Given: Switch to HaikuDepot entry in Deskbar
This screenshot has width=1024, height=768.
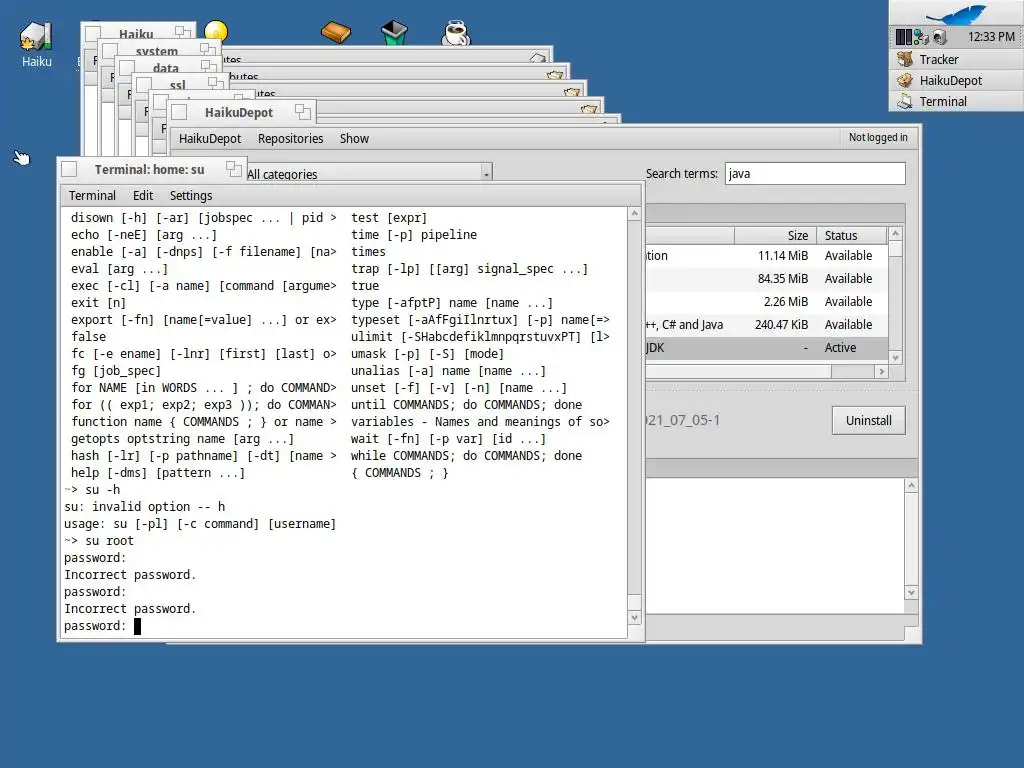Looking at the screenshot, I should click(957, 80).
